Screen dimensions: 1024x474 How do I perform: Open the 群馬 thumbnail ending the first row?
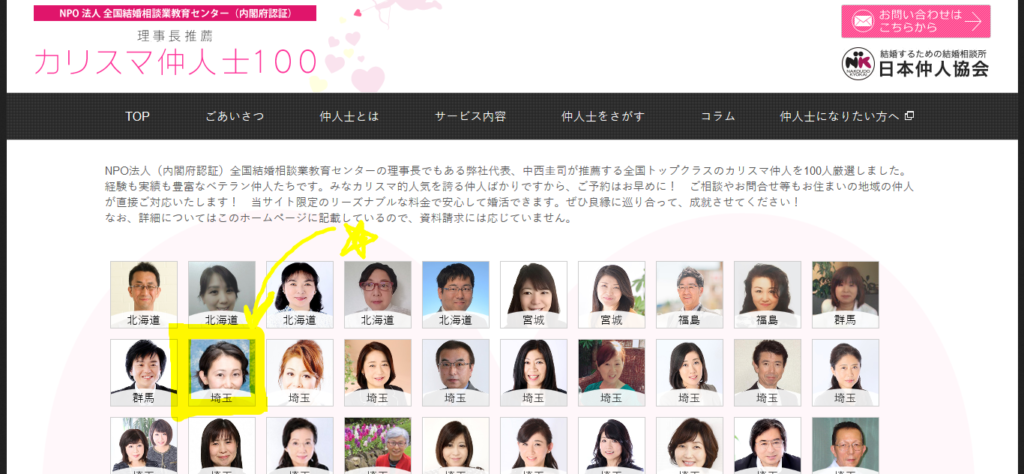point(846,294)
